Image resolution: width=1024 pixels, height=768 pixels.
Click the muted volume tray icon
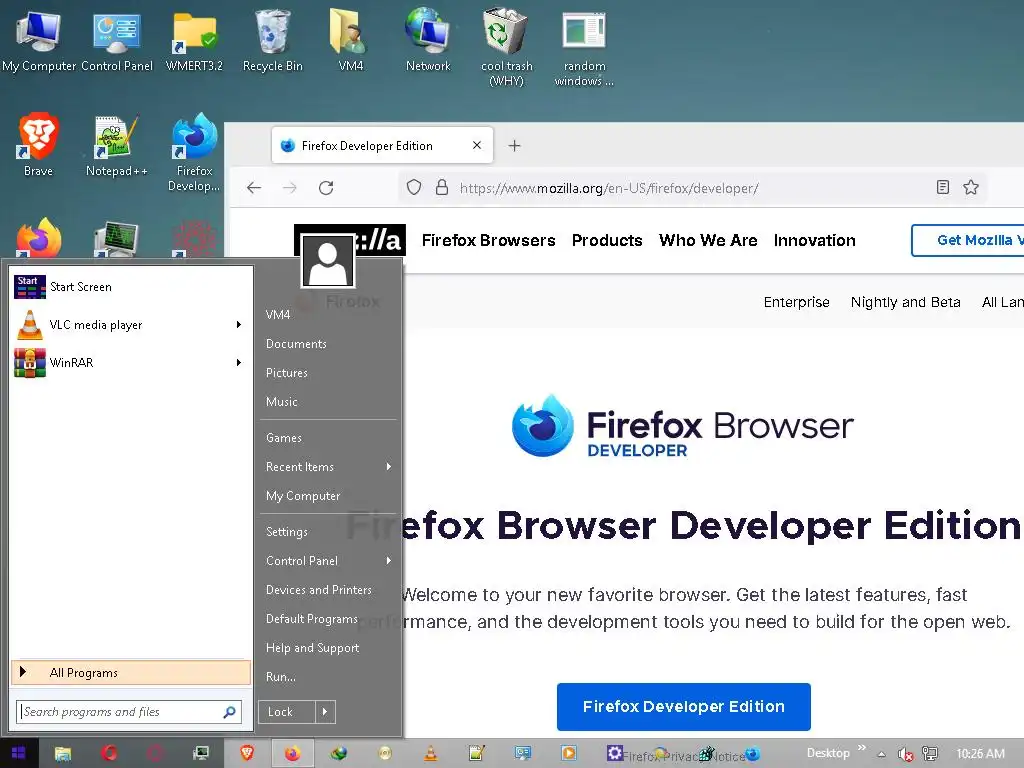(905, 754)
